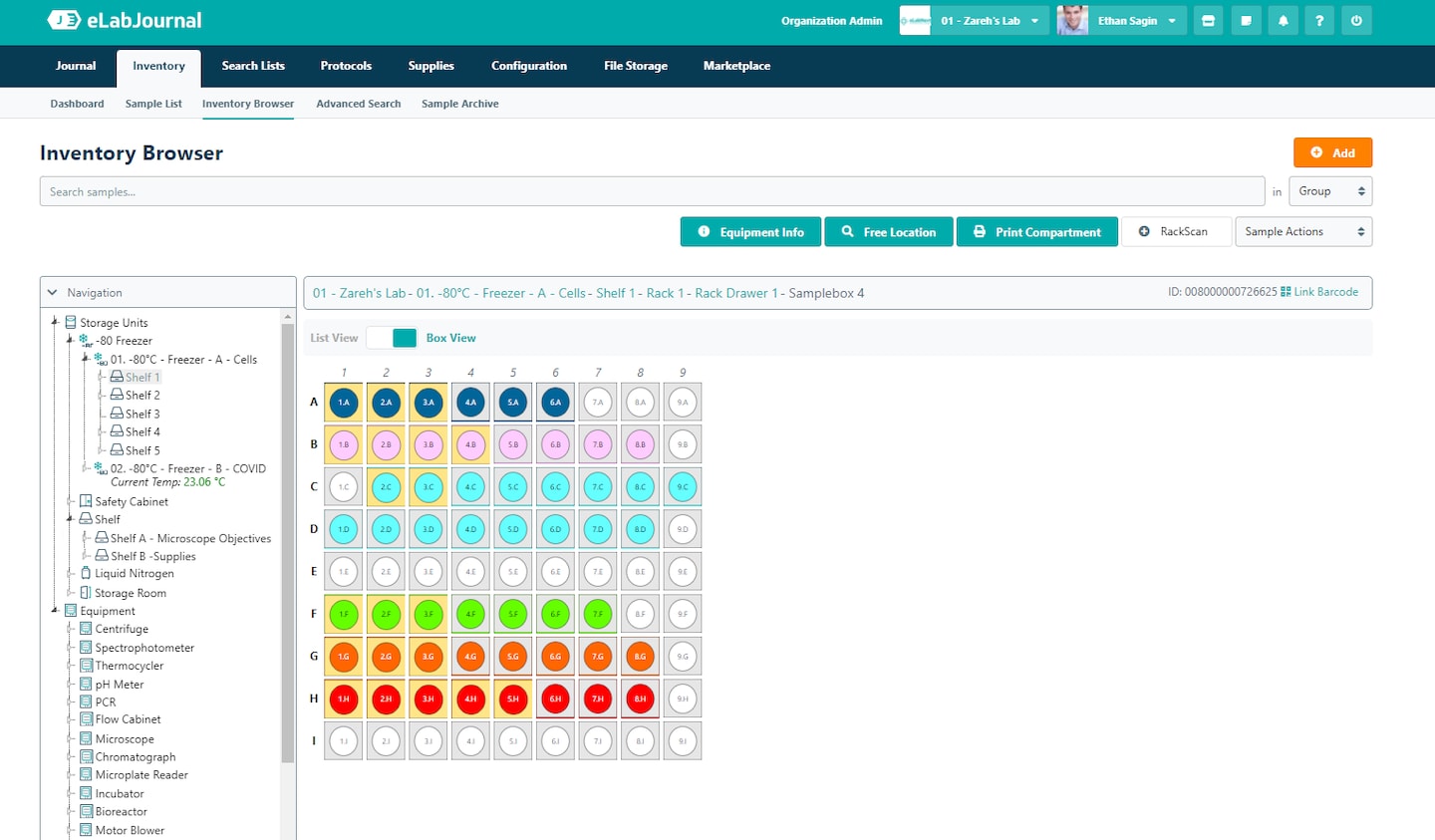
Task: Select the red sample circle 8H
Action: pos(640,700)
